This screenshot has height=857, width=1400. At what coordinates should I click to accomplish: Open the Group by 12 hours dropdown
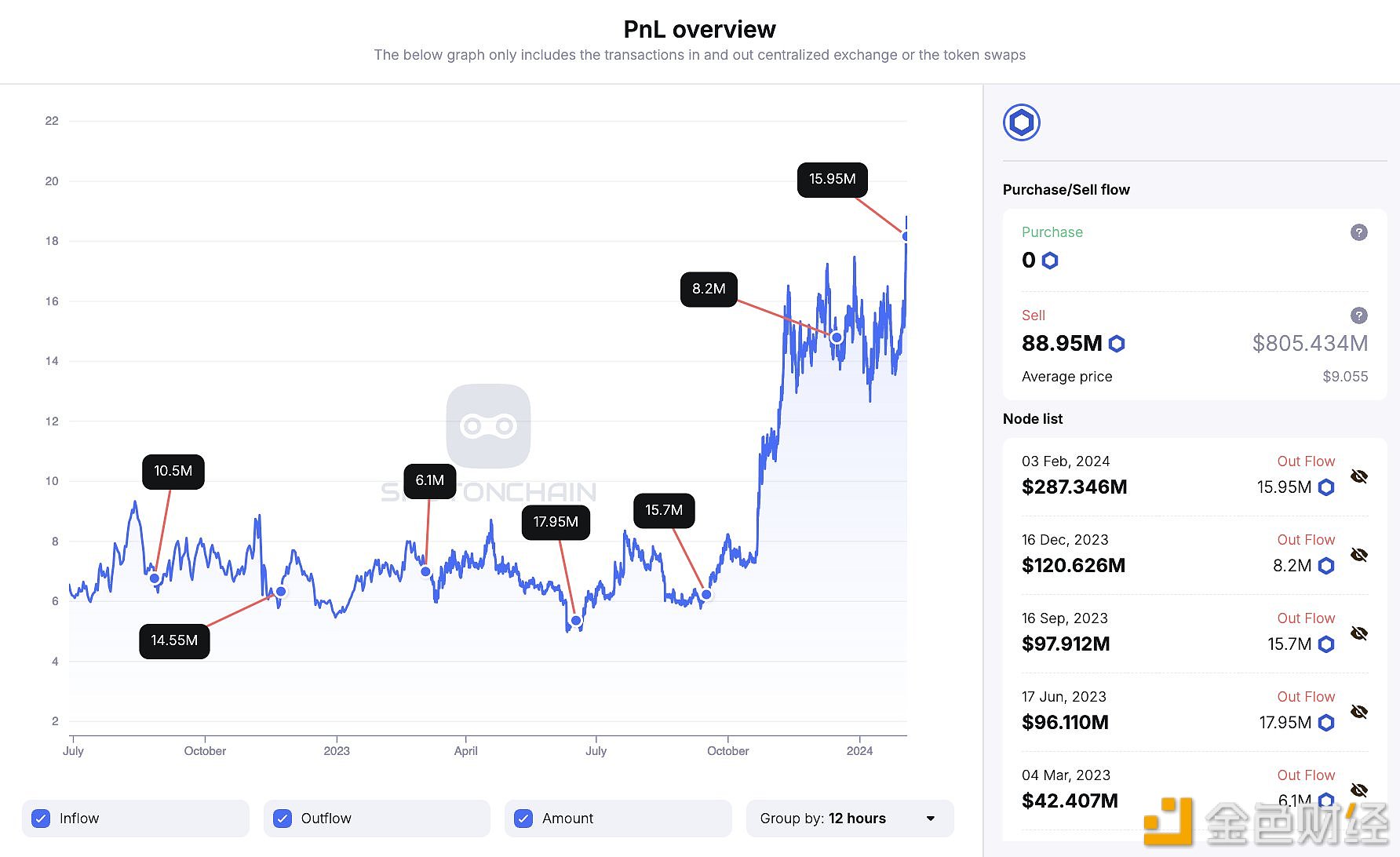point(850,819)
